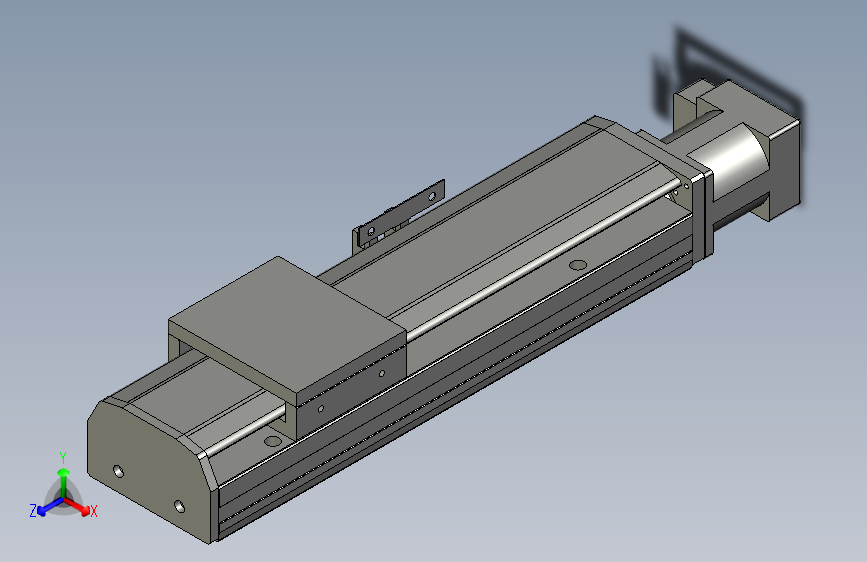Select the sensor bracket behind the rail
Viewport: 867px width, 562px height.
tap(398, 217)
